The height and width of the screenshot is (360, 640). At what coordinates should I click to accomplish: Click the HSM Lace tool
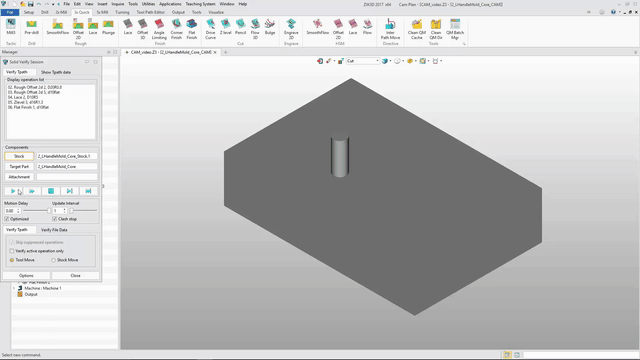tap(353, 27)
